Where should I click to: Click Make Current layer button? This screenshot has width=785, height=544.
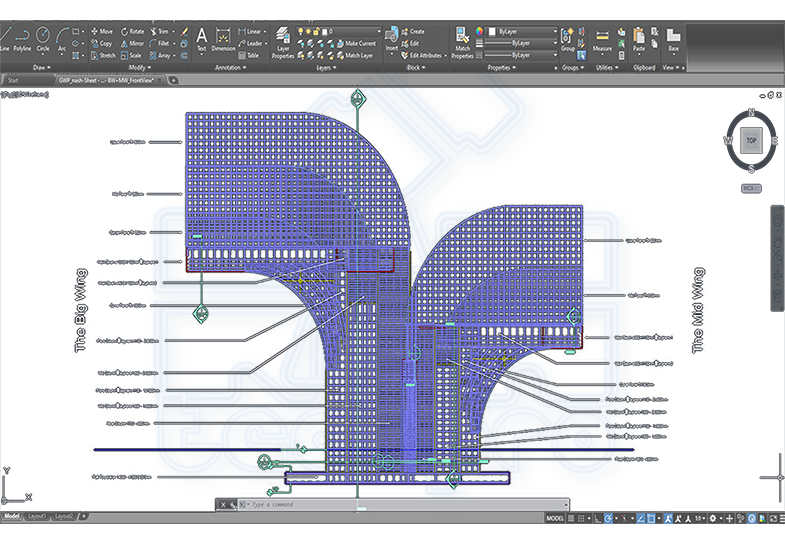pyautogui.click(x=356, y=44)
